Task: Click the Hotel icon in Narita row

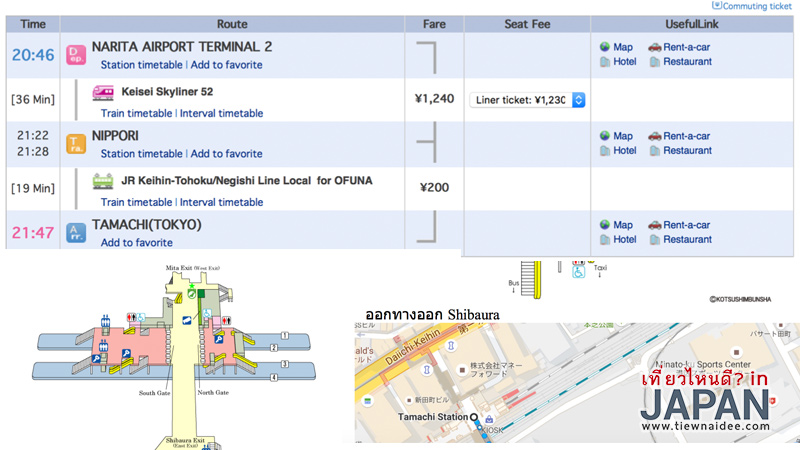Action: pyautogui.click(x=605, y=62)
